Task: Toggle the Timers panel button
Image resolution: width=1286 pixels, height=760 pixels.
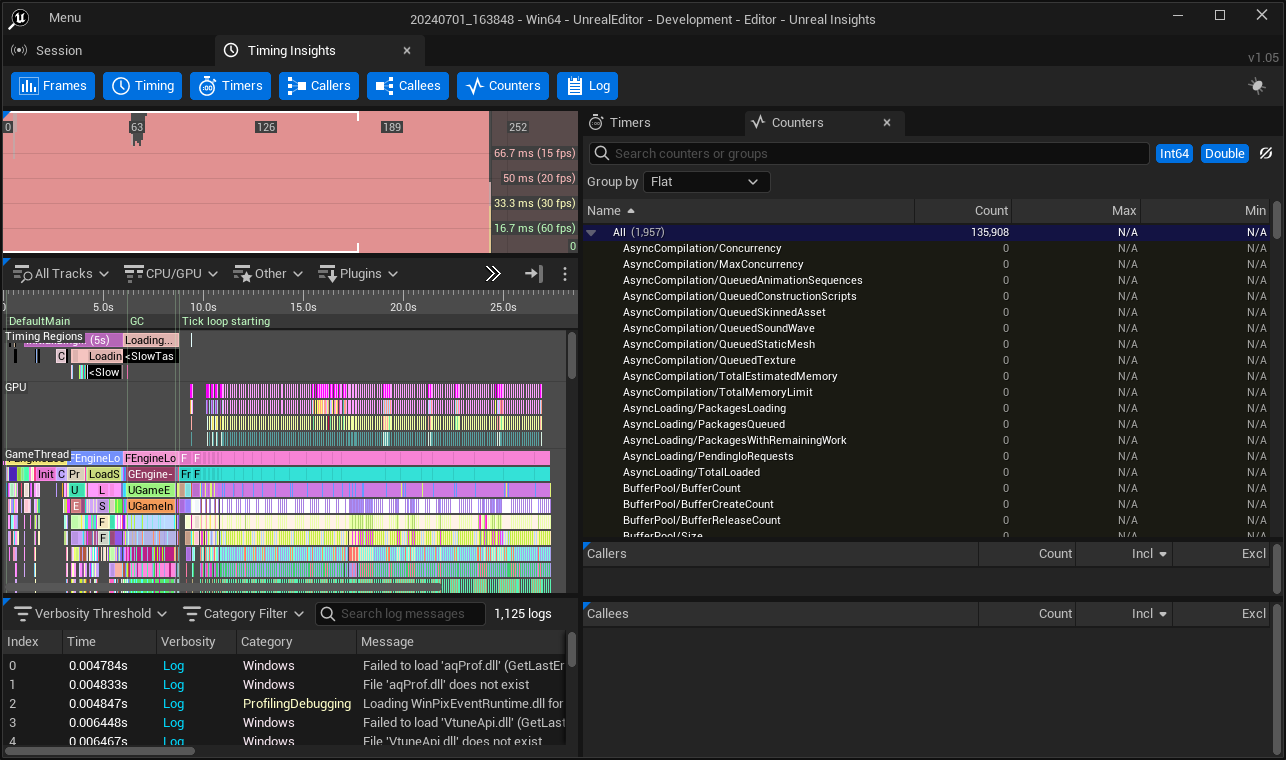Action: (x=230, y=86)
